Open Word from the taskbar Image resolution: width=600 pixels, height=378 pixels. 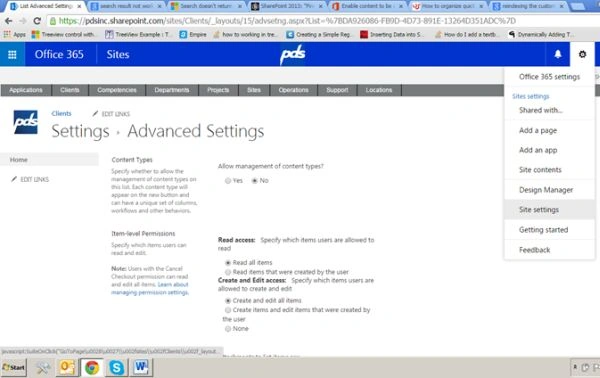tap(141, 367)
